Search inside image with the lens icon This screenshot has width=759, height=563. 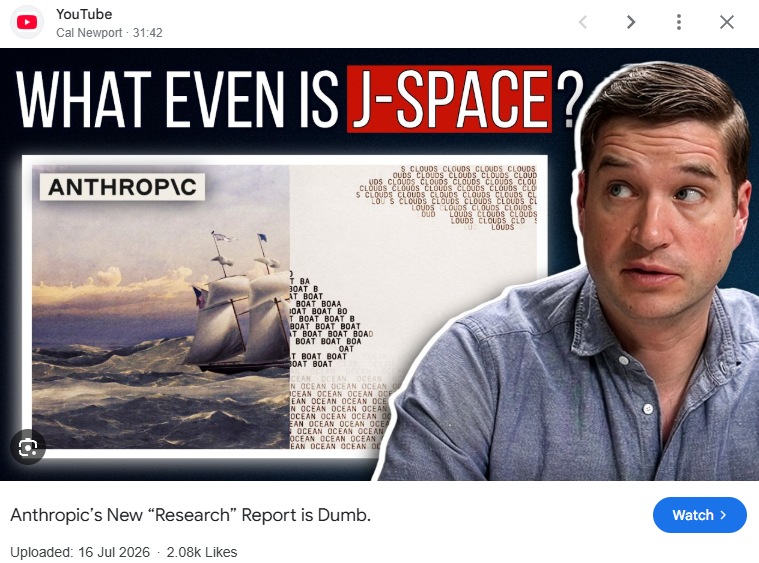coord(28,447)
